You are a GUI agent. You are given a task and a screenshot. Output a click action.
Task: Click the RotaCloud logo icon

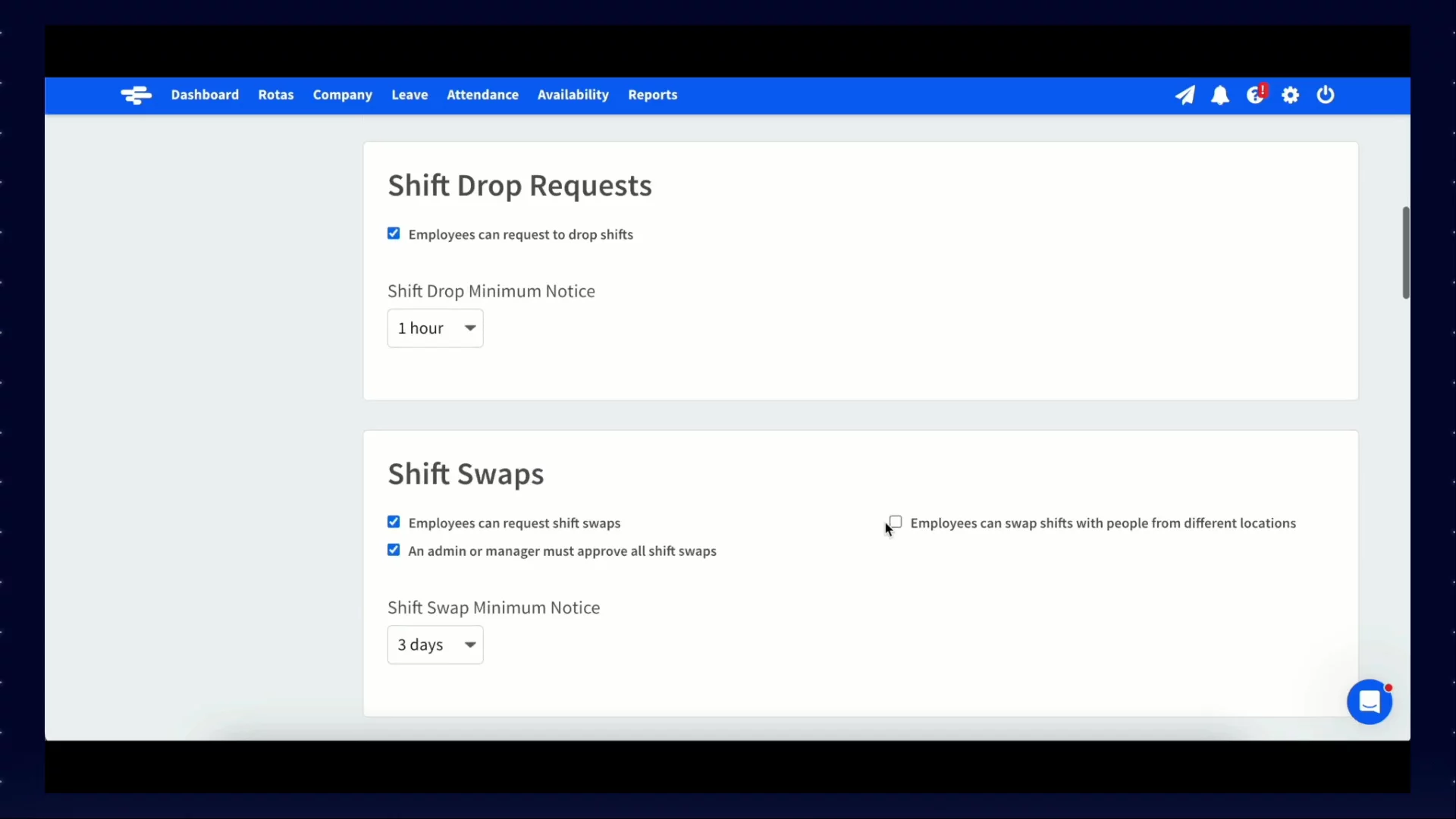tap(136, 96)
